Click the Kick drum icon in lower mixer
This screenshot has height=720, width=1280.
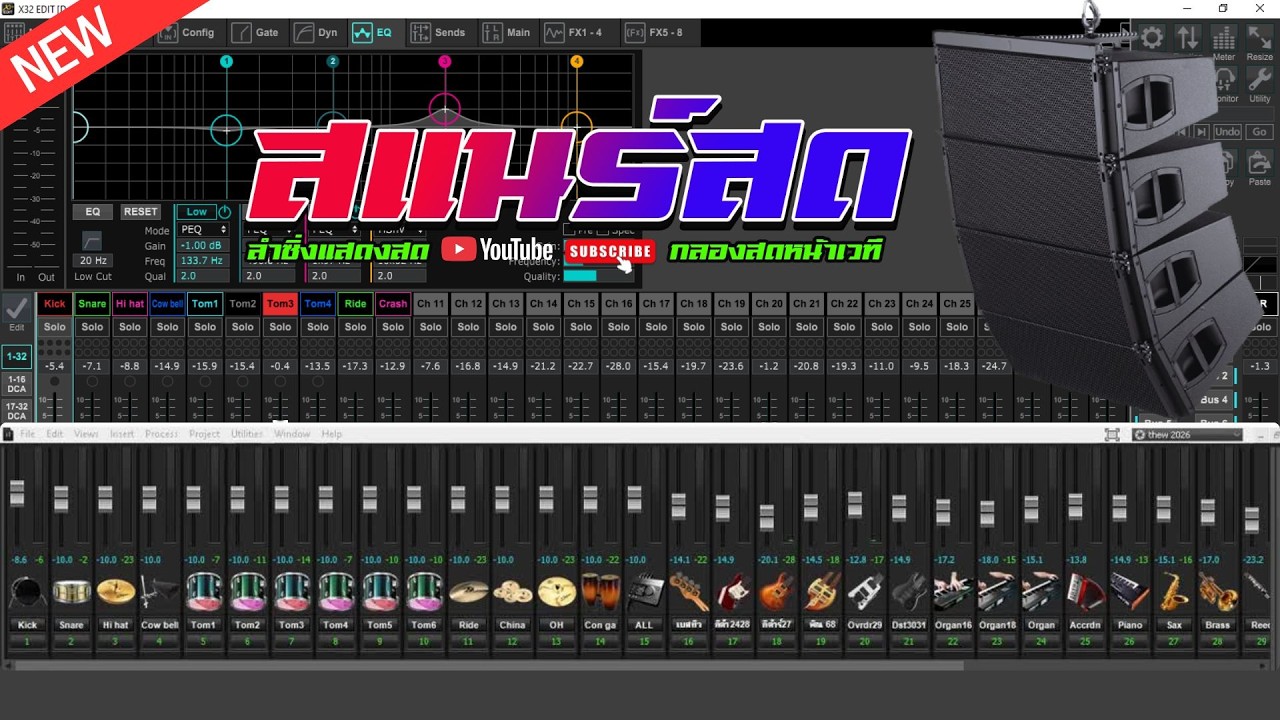27,592
